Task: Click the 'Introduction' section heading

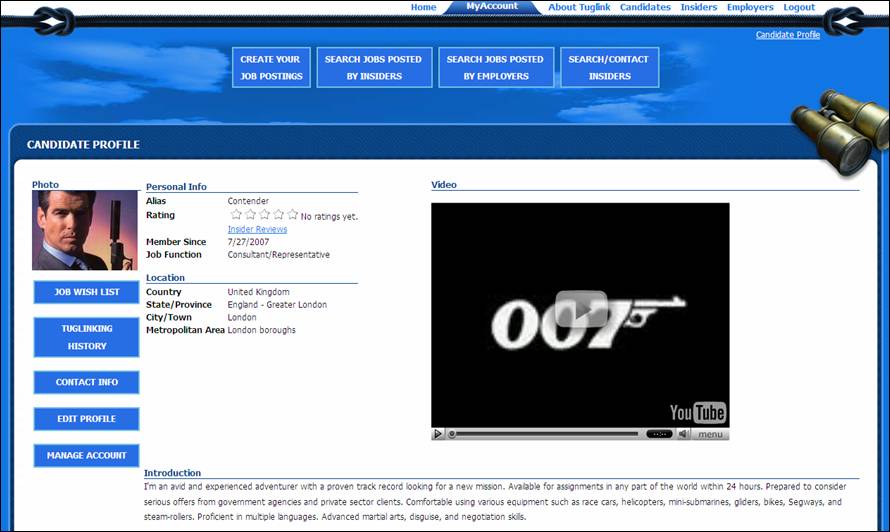Action: (x=172, y=473)
